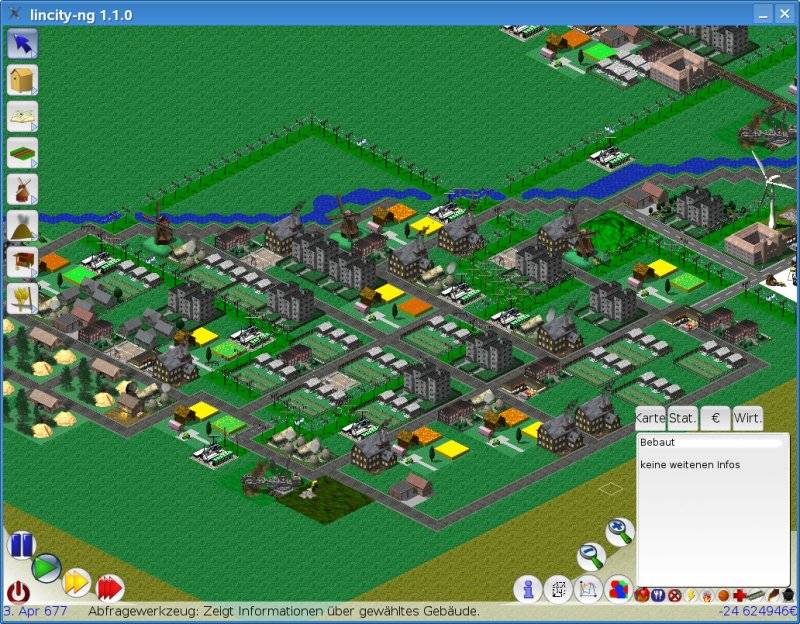Zoom in with plus magnifier

click(620, 532)
